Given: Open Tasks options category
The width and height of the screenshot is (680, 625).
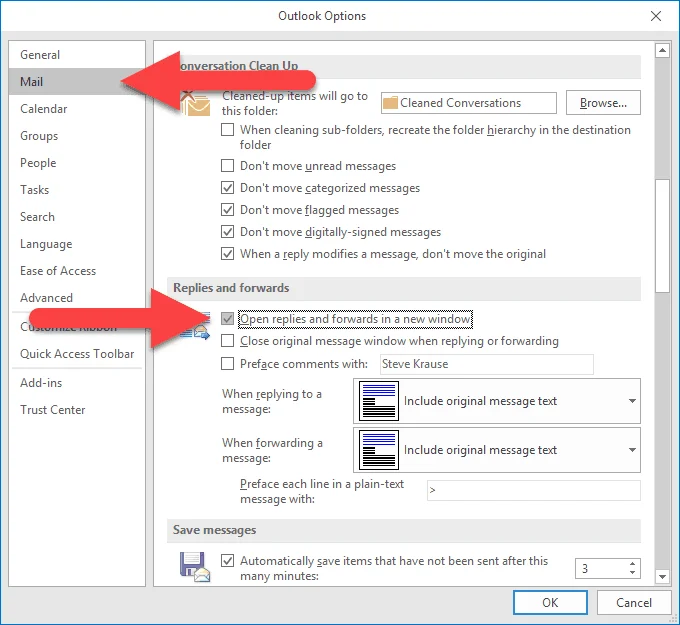Looking at the screenshot, I should pos(77,190).
